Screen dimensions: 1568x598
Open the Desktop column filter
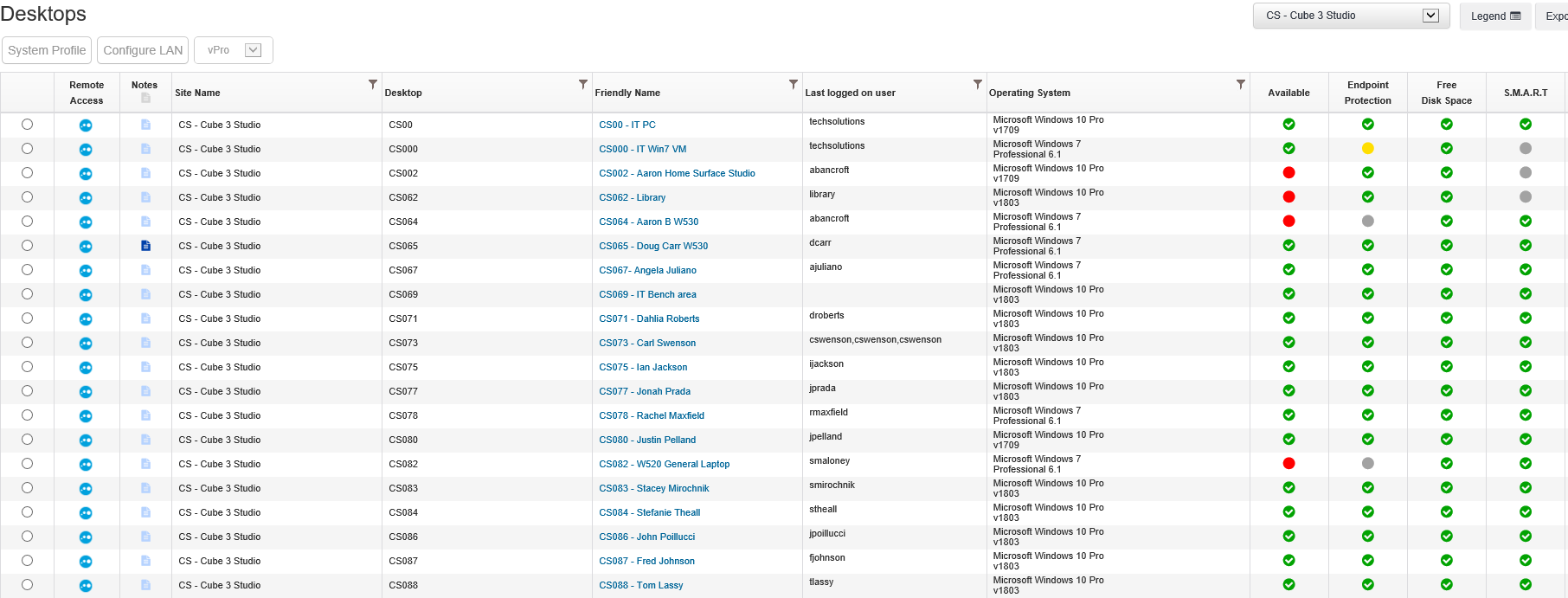(583, 84)
